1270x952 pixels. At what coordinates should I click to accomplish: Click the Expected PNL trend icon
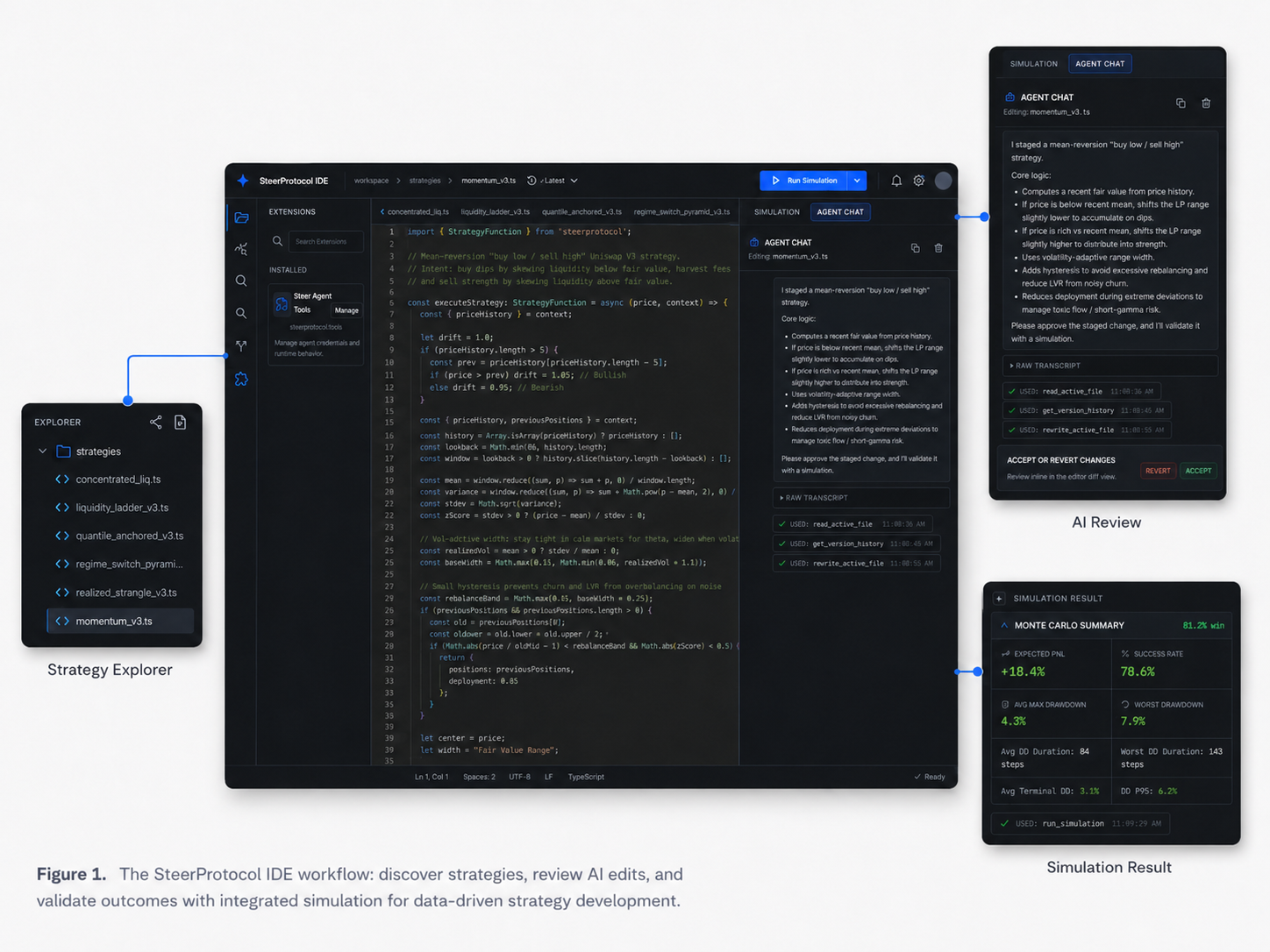pyautogui.click(x=1005, y=654)
